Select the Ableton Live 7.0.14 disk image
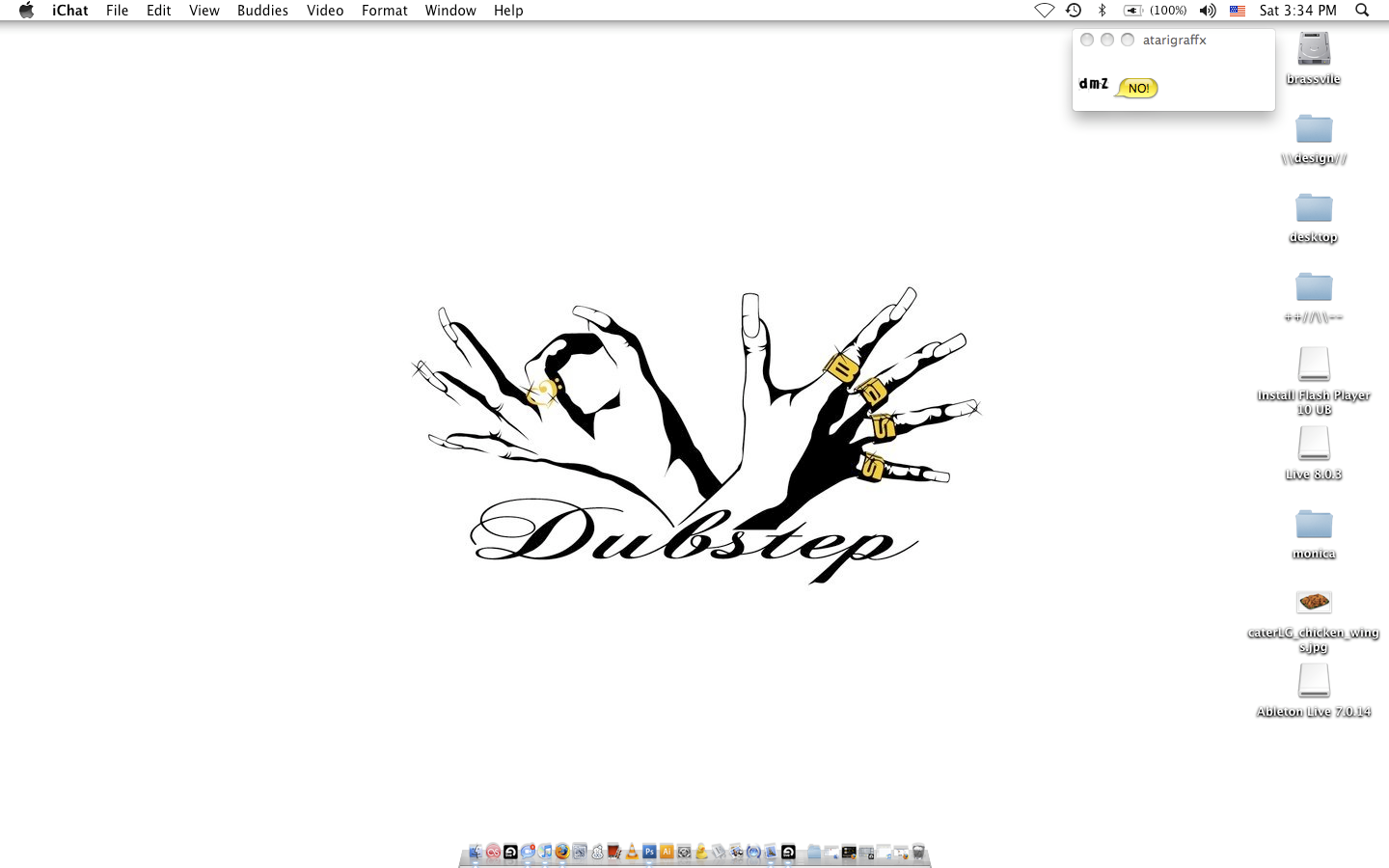This screenshot has height=868, width=1389. coord(1313,682)
